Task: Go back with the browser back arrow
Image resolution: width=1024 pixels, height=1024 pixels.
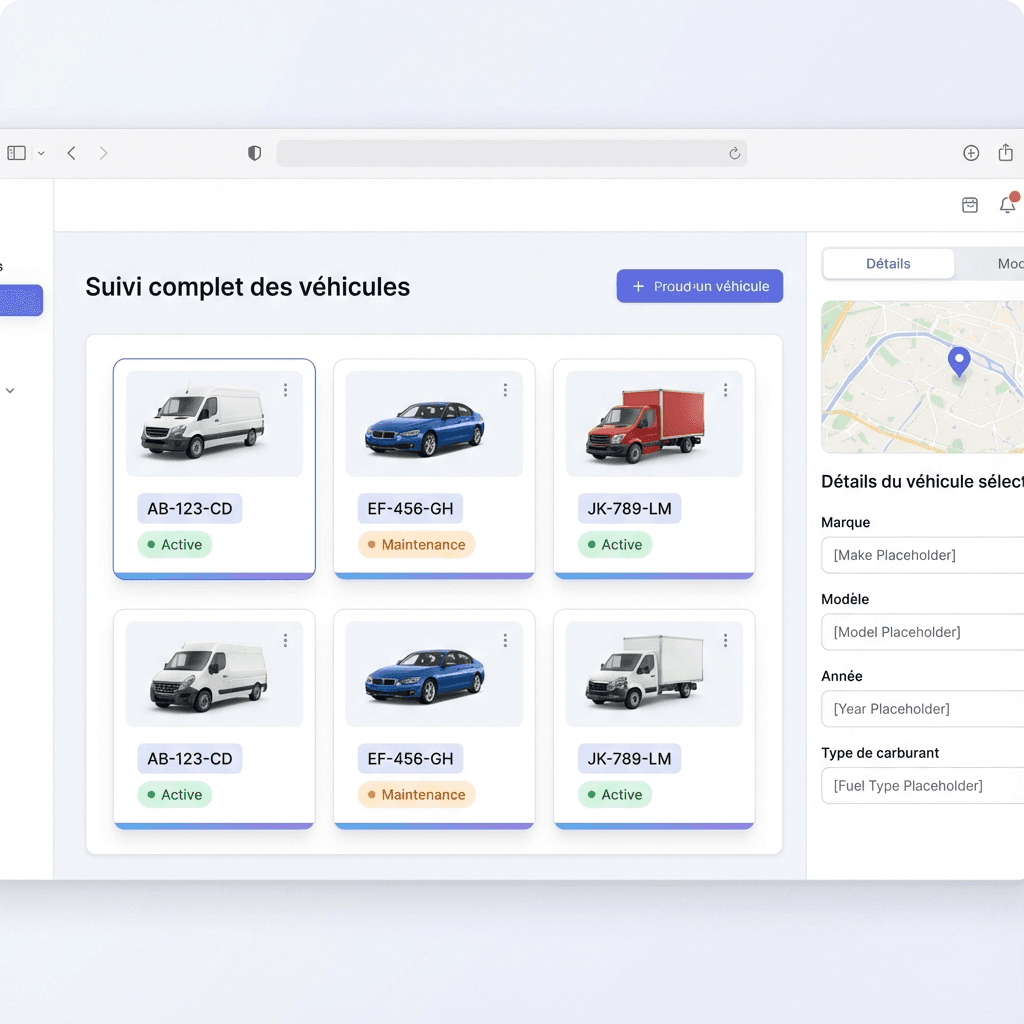Action: [x=71, y=153]
